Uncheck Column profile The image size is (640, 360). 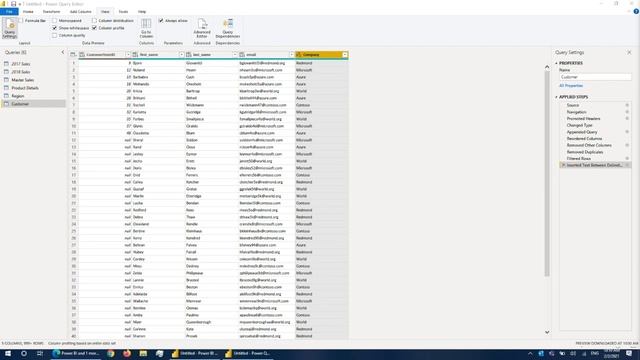pos(94,28)
